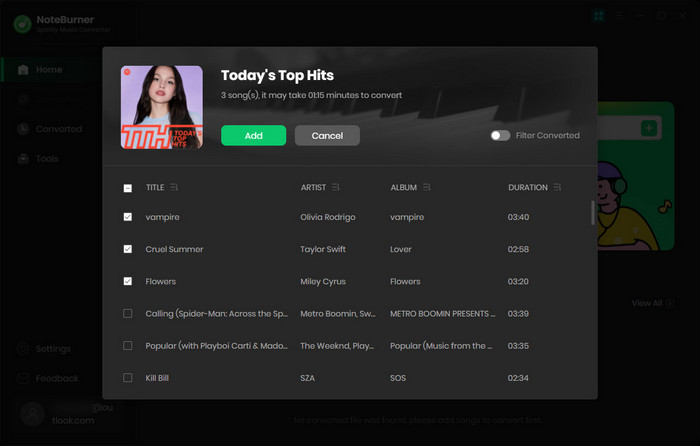Sort songs by DURATION sort icon

point(557,187)
